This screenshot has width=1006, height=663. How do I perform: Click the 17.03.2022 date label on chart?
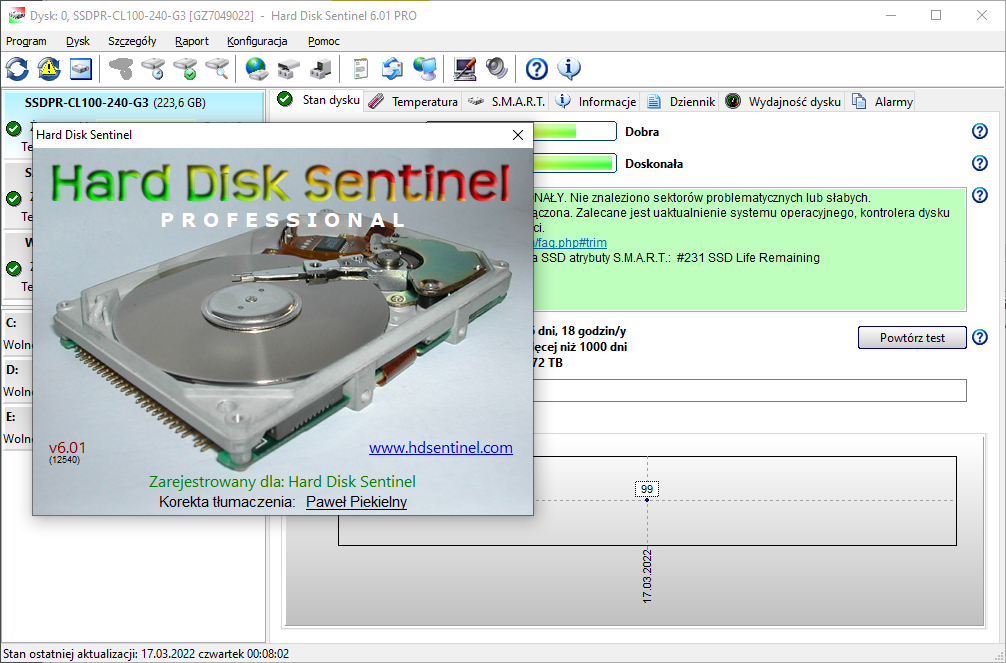[x=647, y=576]
